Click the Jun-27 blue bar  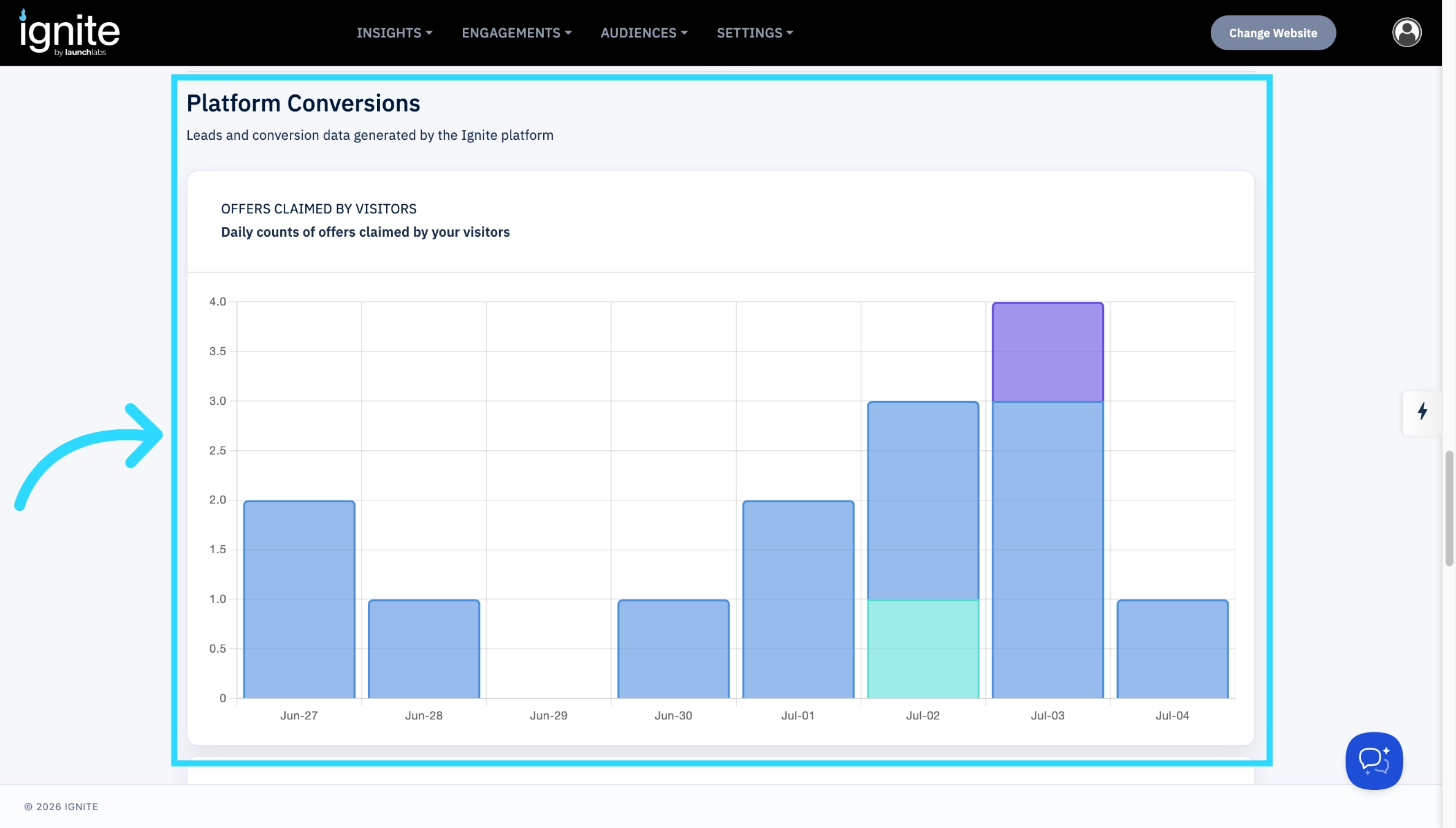tap(299, 599)
